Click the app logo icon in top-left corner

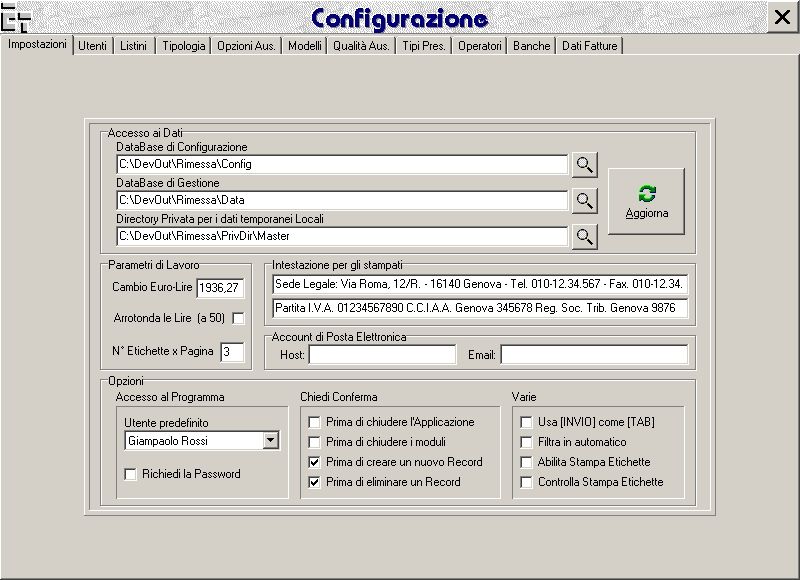coord(16,17)
